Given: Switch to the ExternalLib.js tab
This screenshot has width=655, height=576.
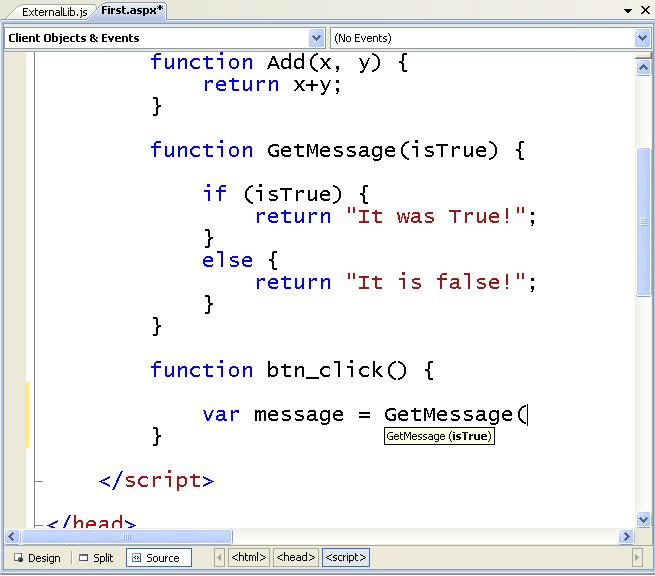Looking at the screenshot, I should pyautogui.click(x=55, y=12).
